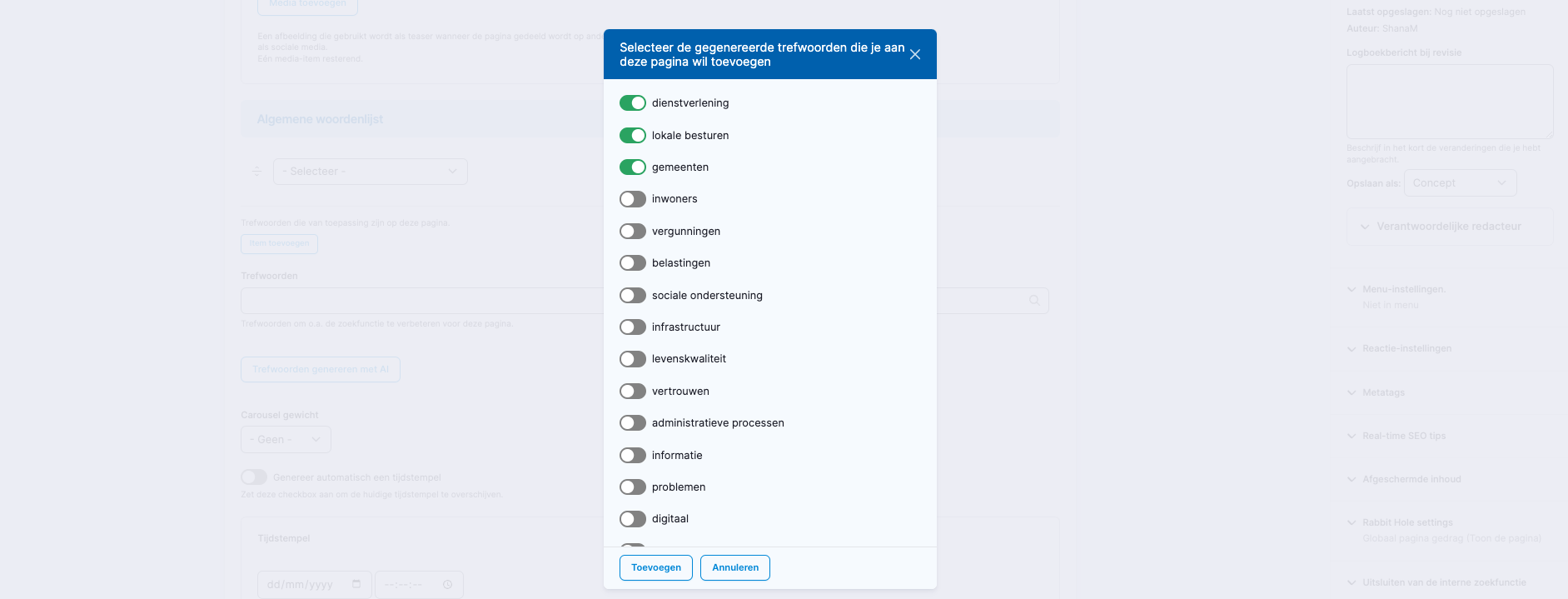Turn off the lokale besturen toggle
Viewport: 1568px width, 599px height.
633,135
